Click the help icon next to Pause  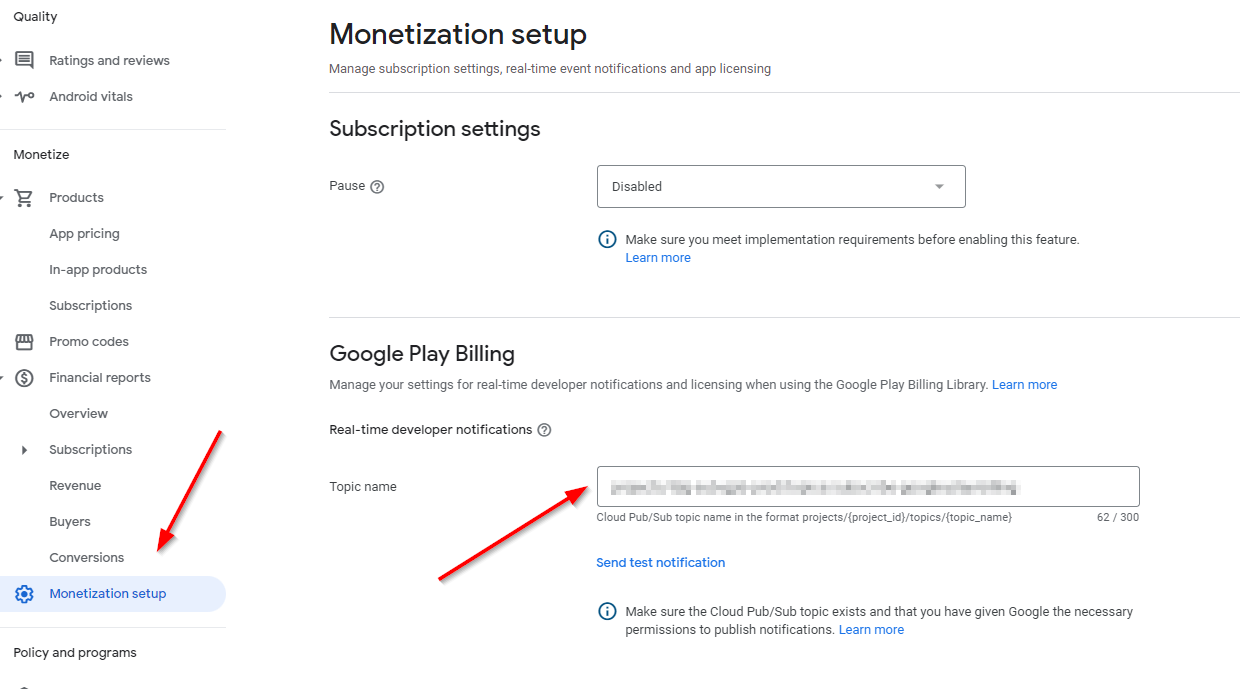click(x=377, y=187)
